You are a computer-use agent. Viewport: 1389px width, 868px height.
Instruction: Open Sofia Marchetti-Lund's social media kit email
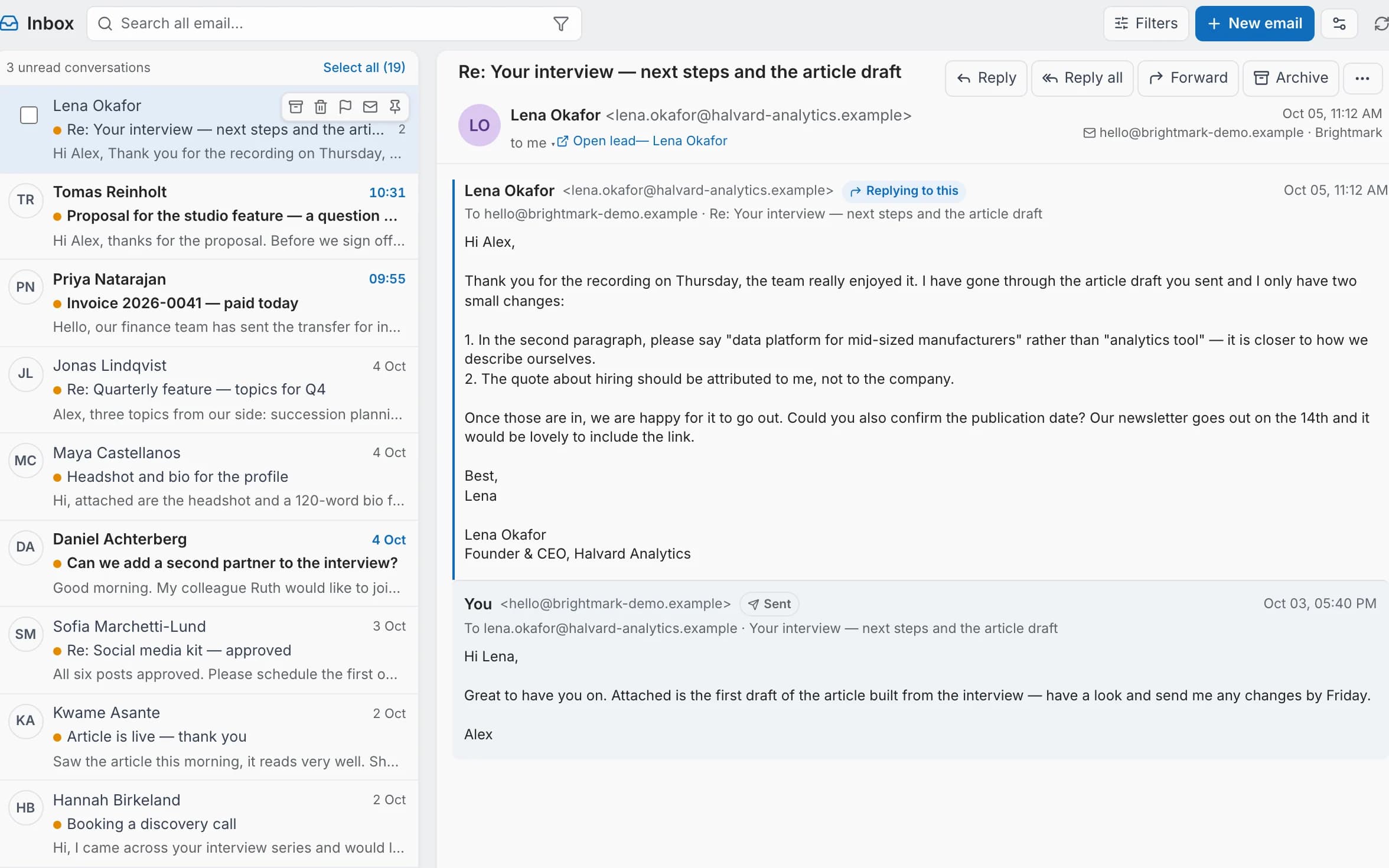click(209, 650)
